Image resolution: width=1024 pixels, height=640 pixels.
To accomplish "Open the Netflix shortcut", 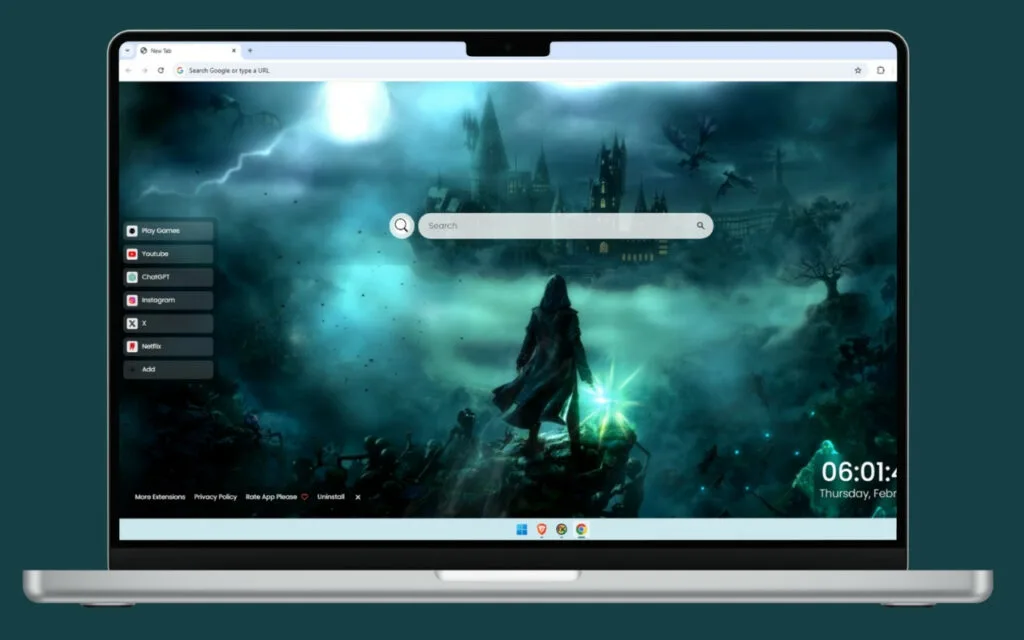I will tap(168, 346).
